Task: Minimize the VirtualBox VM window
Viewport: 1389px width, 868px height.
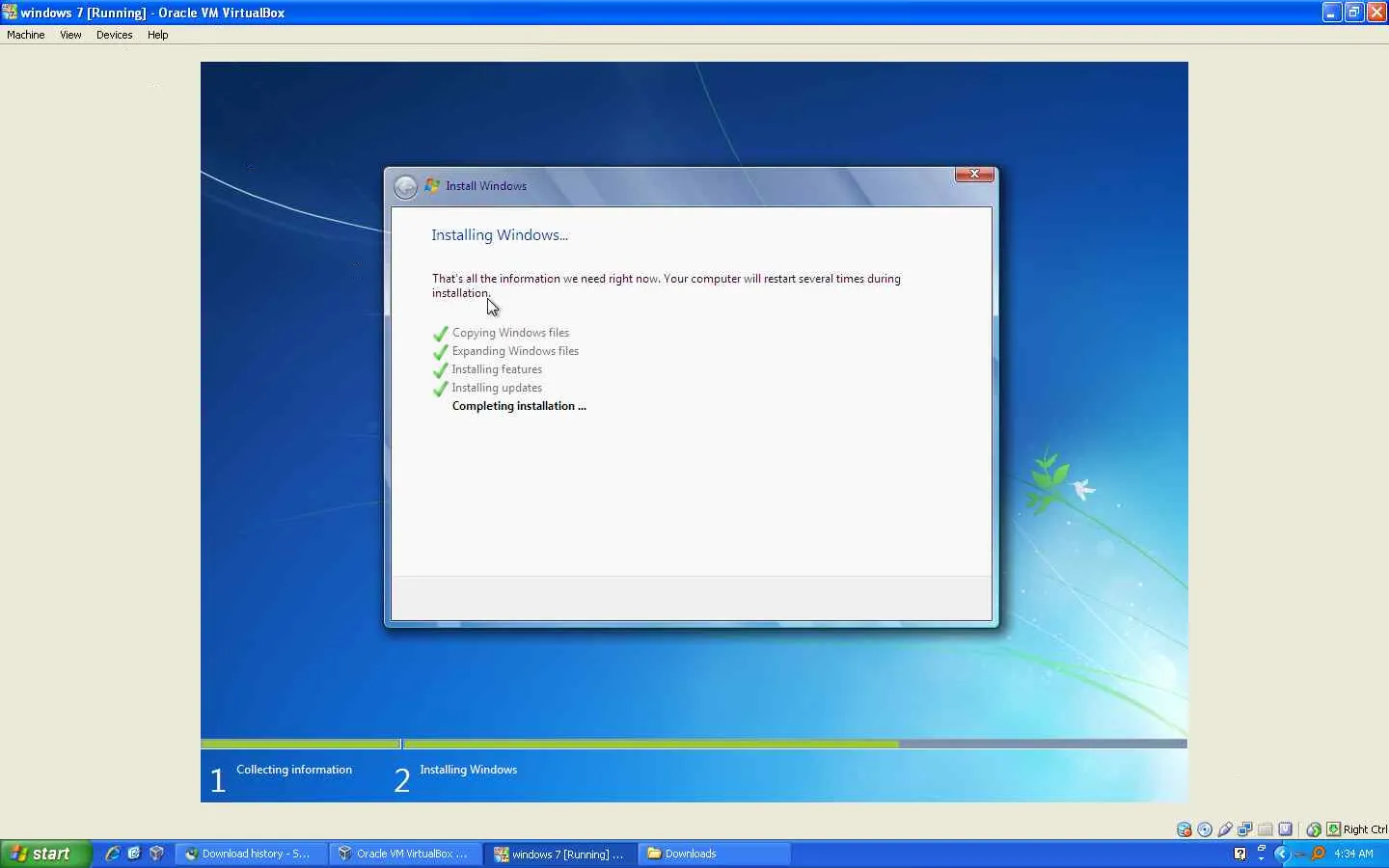Action: (1332, 13)
